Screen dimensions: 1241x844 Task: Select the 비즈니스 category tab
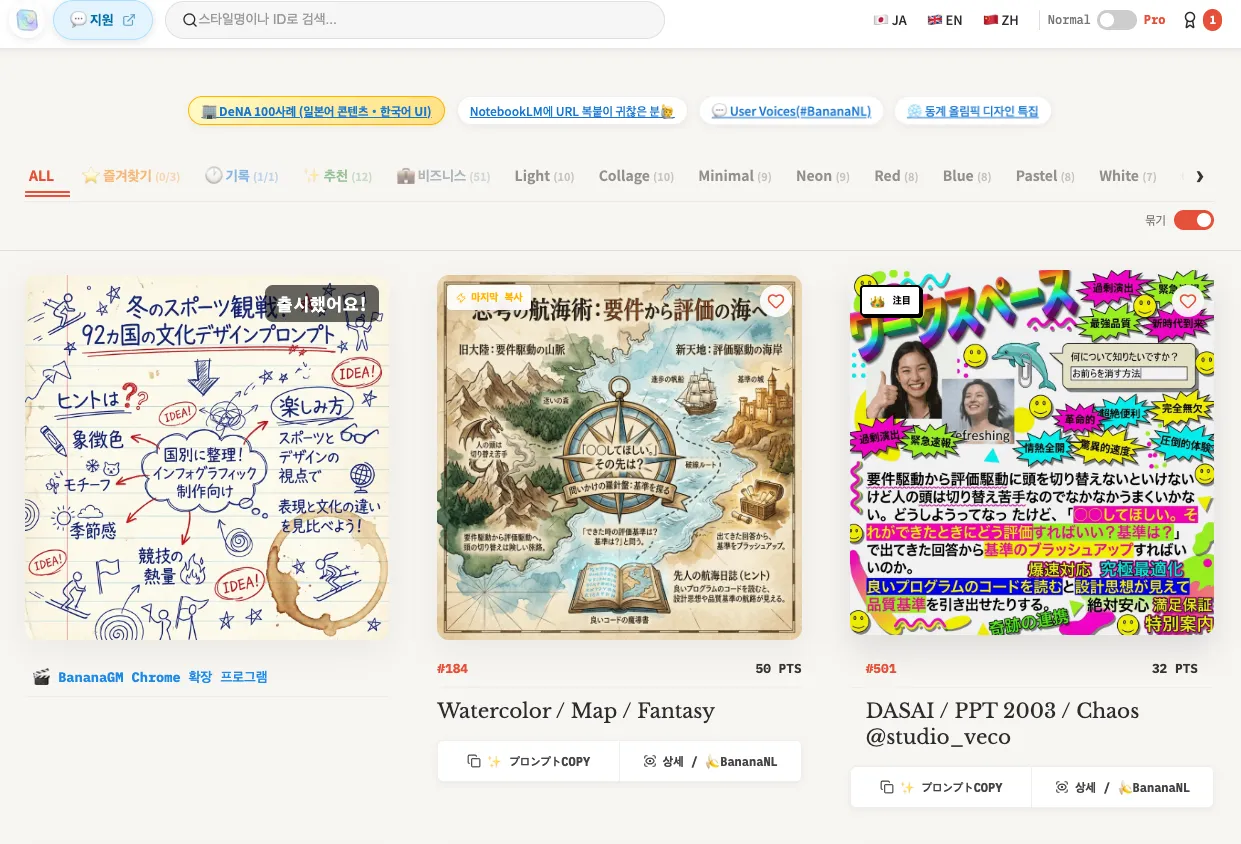pyautogui.click(x=443, y=176)
